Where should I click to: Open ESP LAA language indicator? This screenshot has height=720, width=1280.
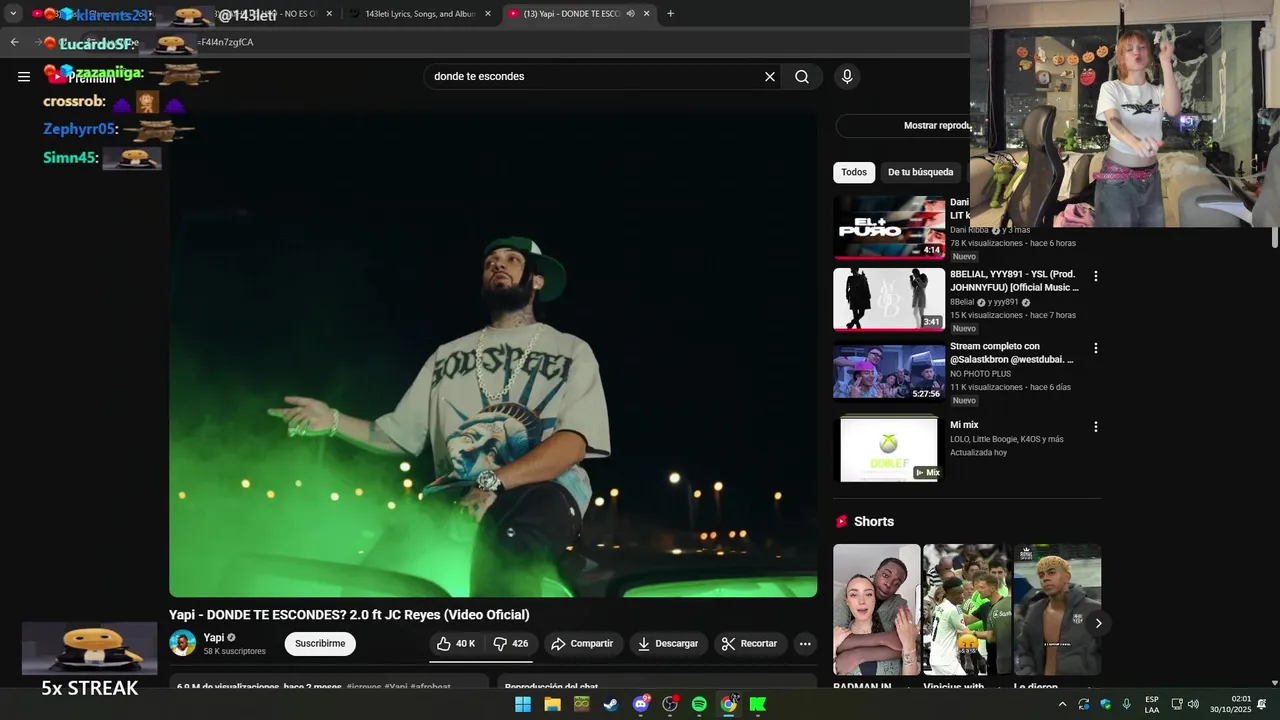coord(1152,704)
